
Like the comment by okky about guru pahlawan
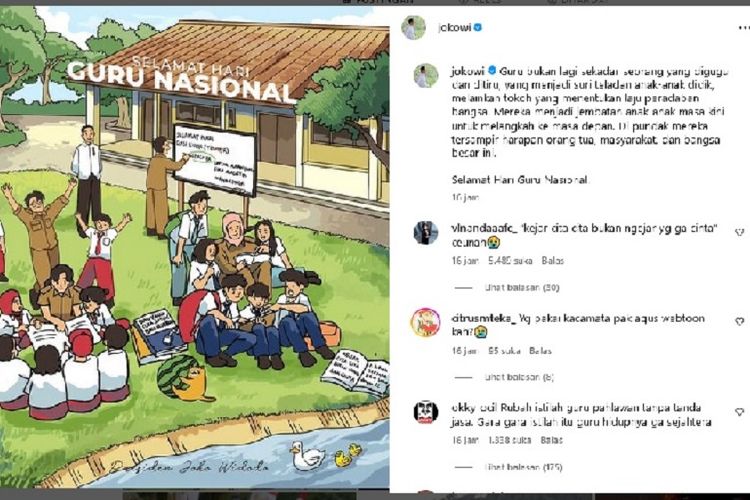[x=739, y=411]
